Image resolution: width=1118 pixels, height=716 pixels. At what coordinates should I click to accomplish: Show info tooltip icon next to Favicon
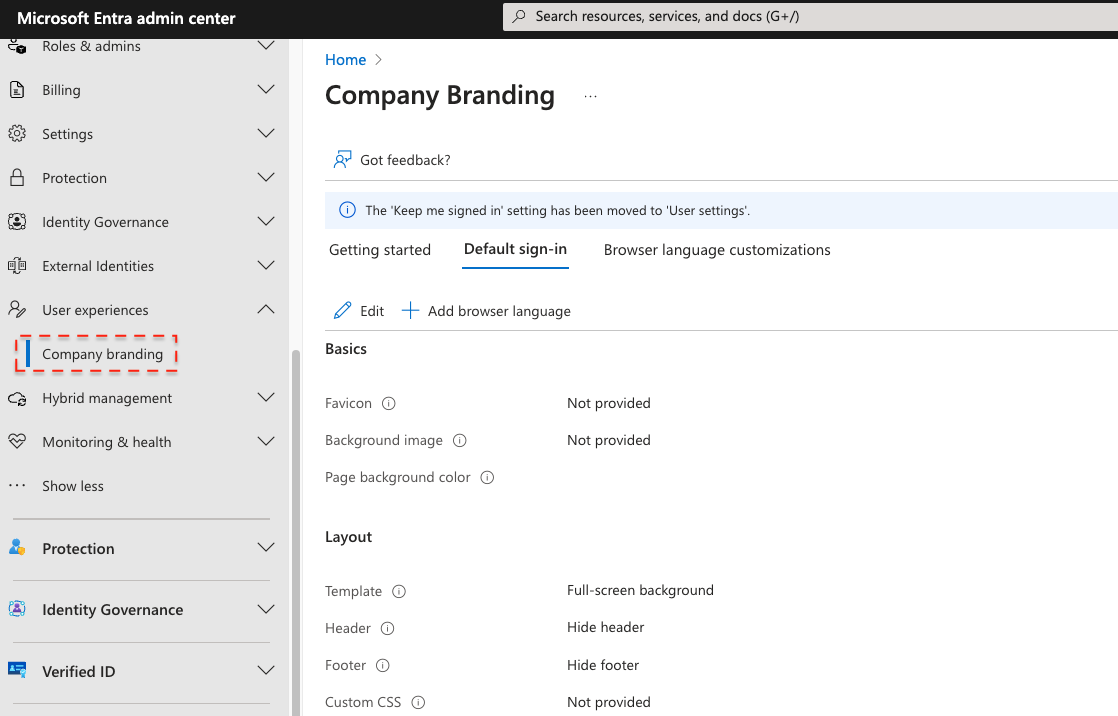point(389,403)
